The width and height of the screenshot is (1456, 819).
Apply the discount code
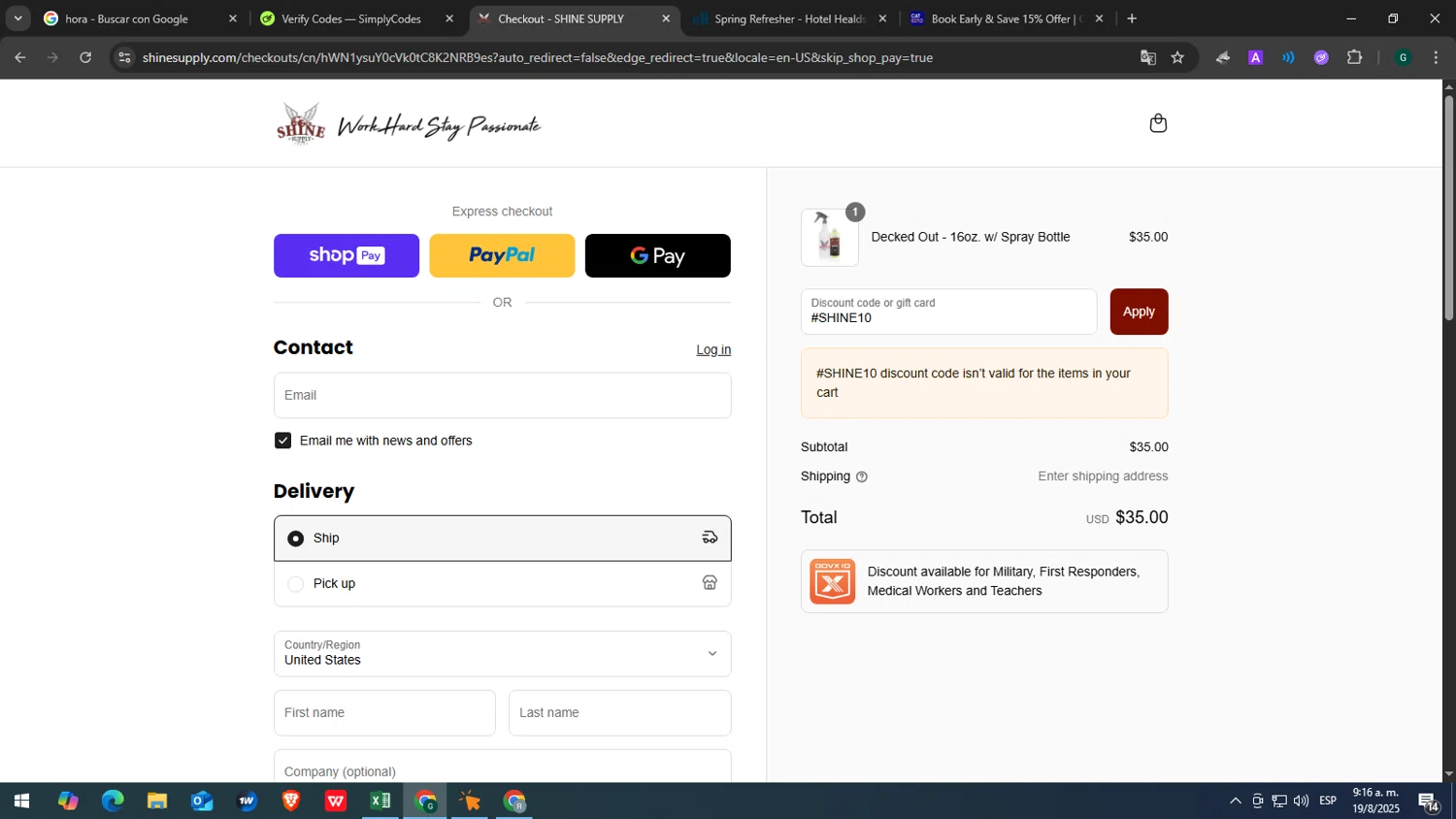coord(1139,311)
